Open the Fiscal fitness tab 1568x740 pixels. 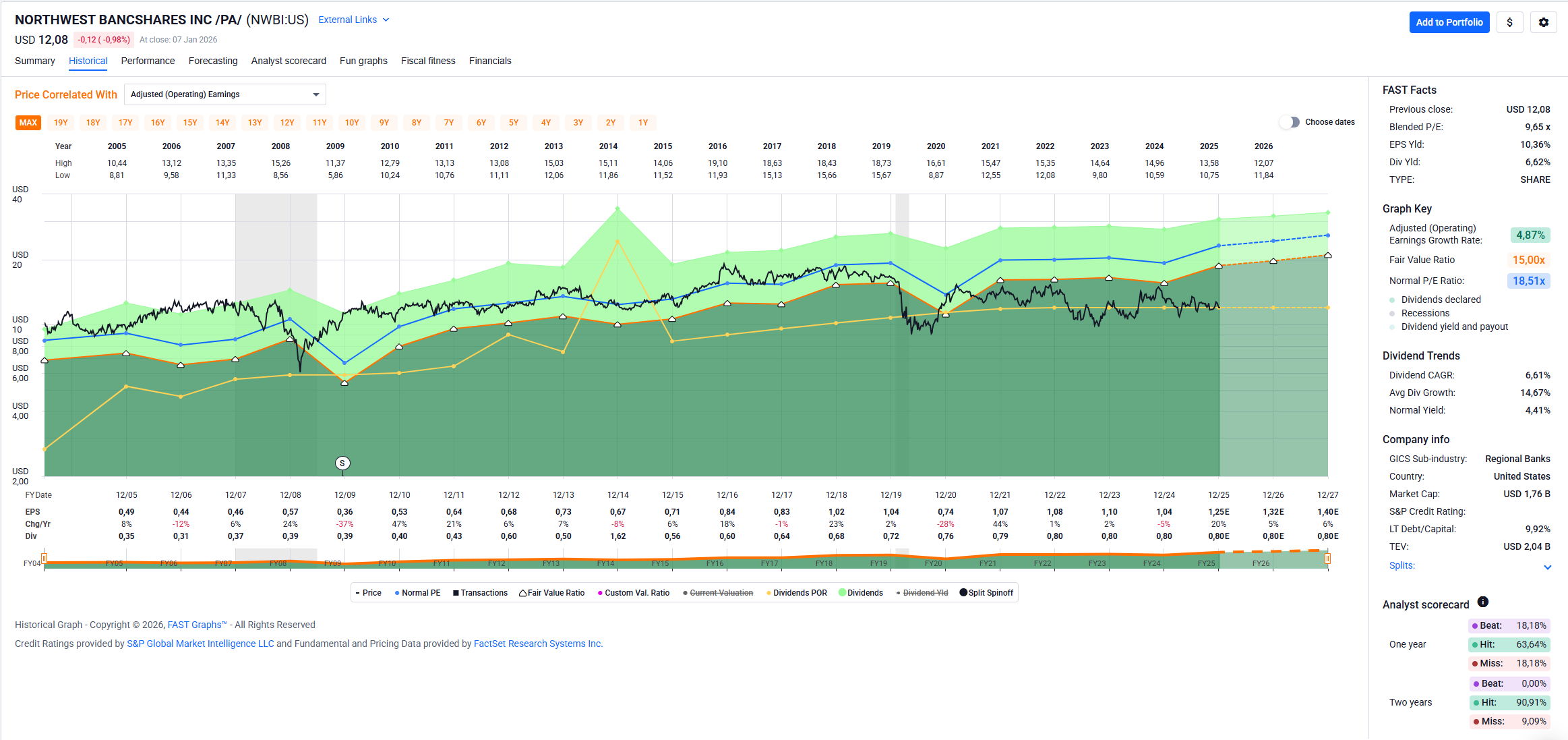pyautogui.click(x=428, y=61)
